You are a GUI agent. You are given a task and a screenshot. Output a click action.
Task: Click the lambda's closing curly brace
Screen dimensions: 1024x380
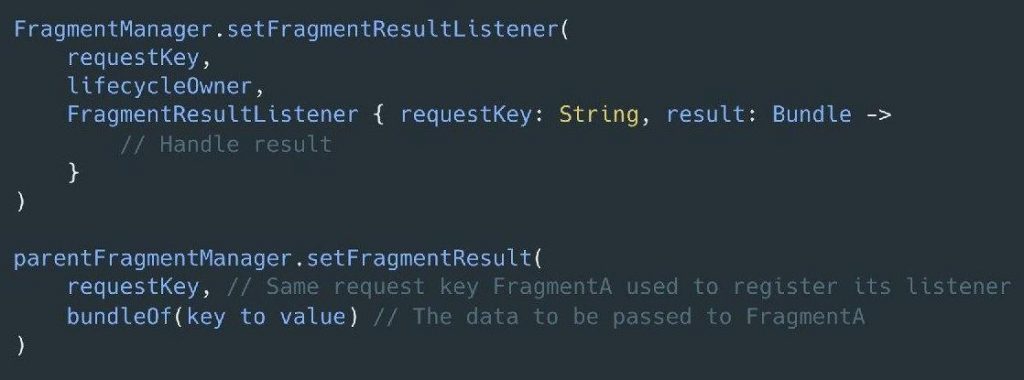[74, 172]
